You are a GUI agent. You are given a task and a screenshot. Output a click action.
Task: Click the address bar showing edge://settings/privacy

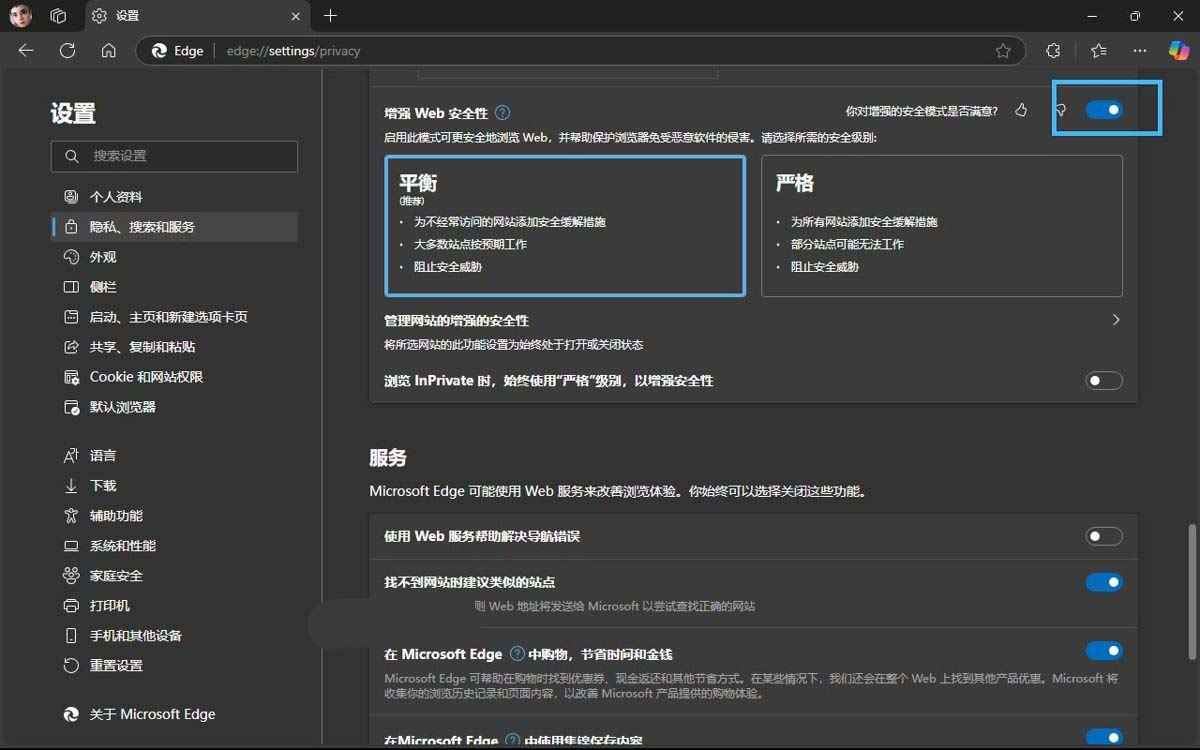(580, 51)
